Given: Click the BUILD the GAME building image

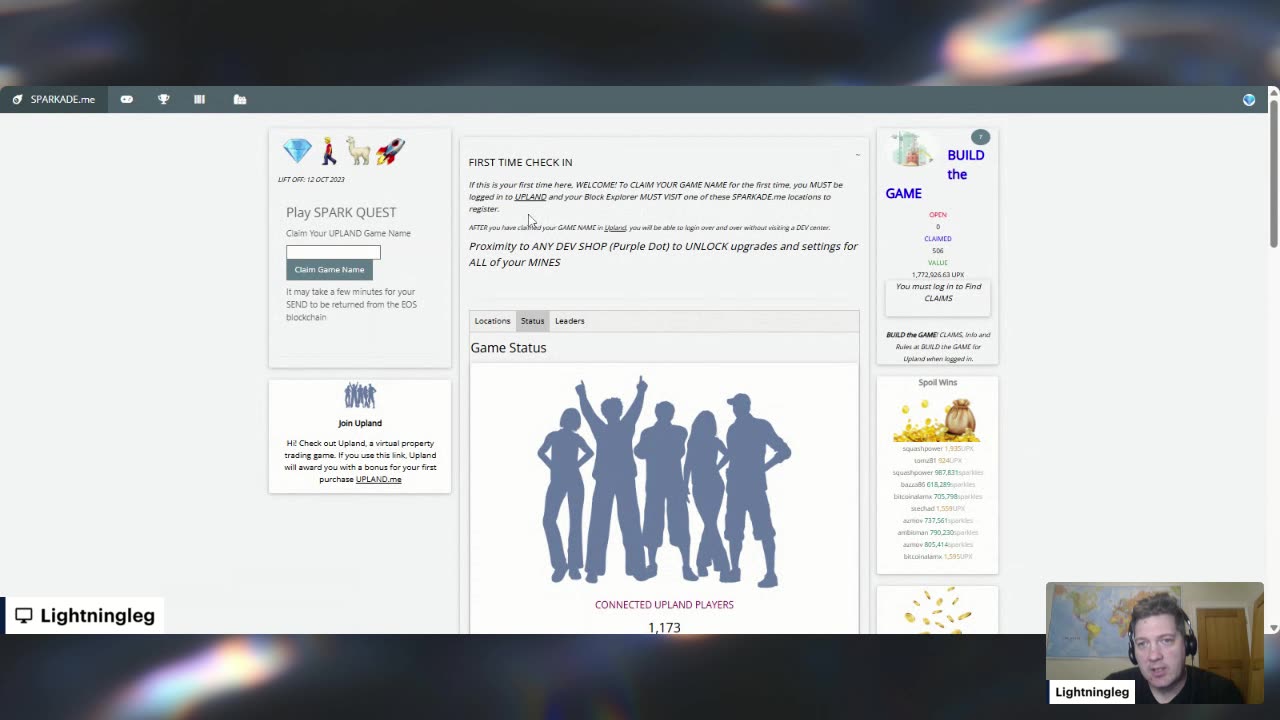Looking at the screenshot, I should click(x=911, y=151).
